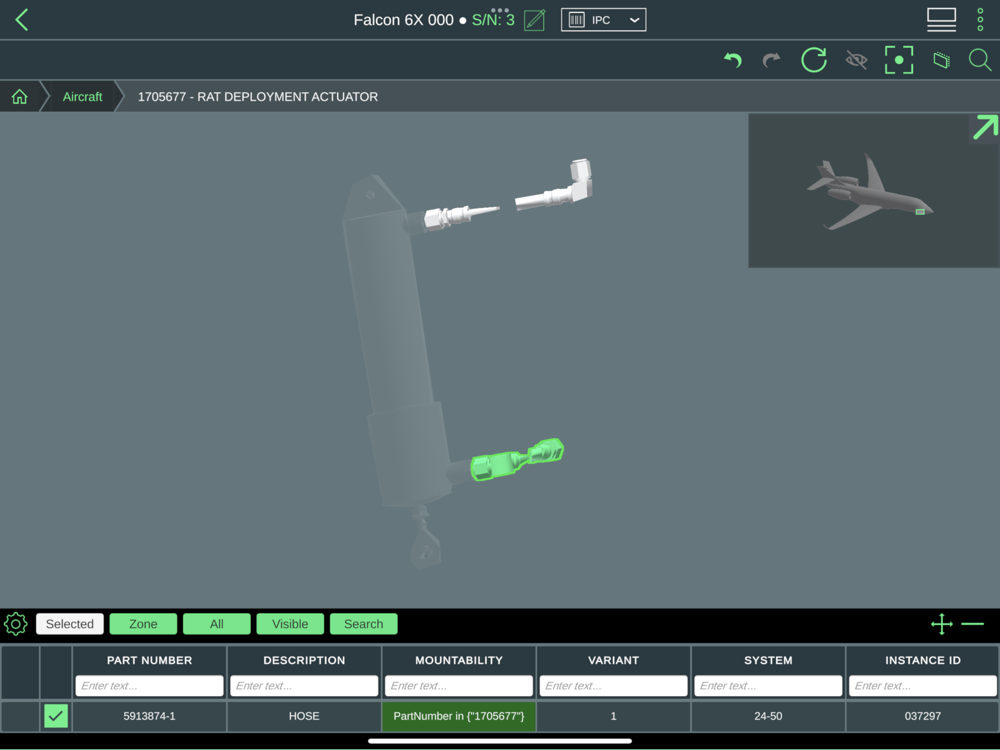1000x750 pixels.
Task: Click the Falcon 6X 000 title
Action: (x=404, y=20)
